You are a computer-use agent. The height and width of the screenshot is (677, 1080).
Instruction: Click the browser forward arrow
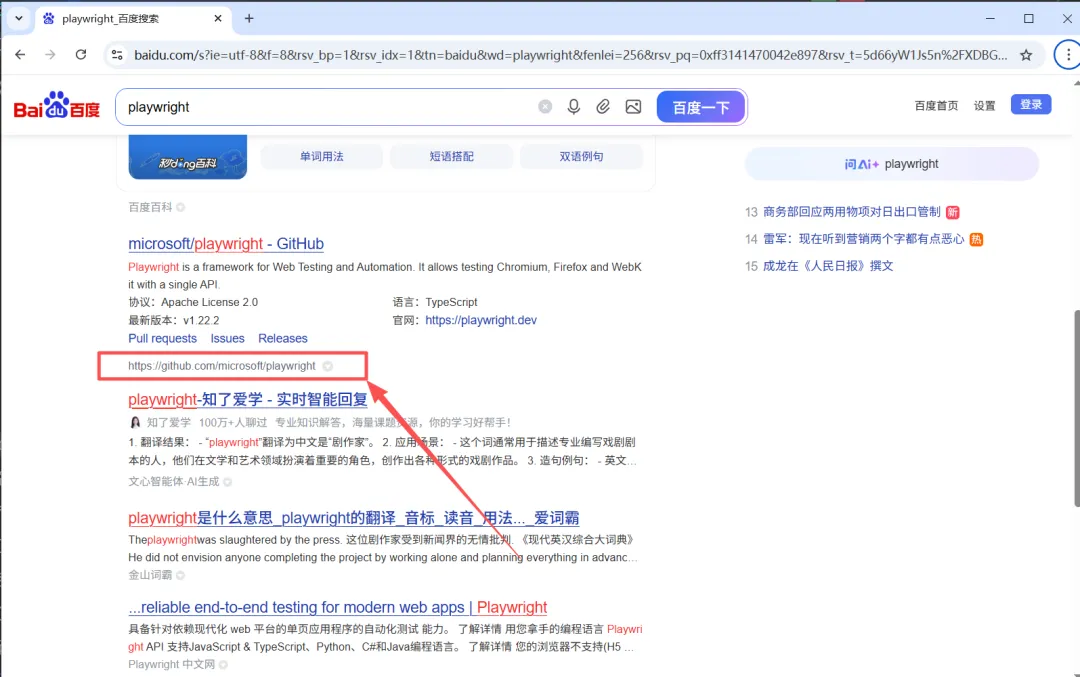[x=50, y=54]
